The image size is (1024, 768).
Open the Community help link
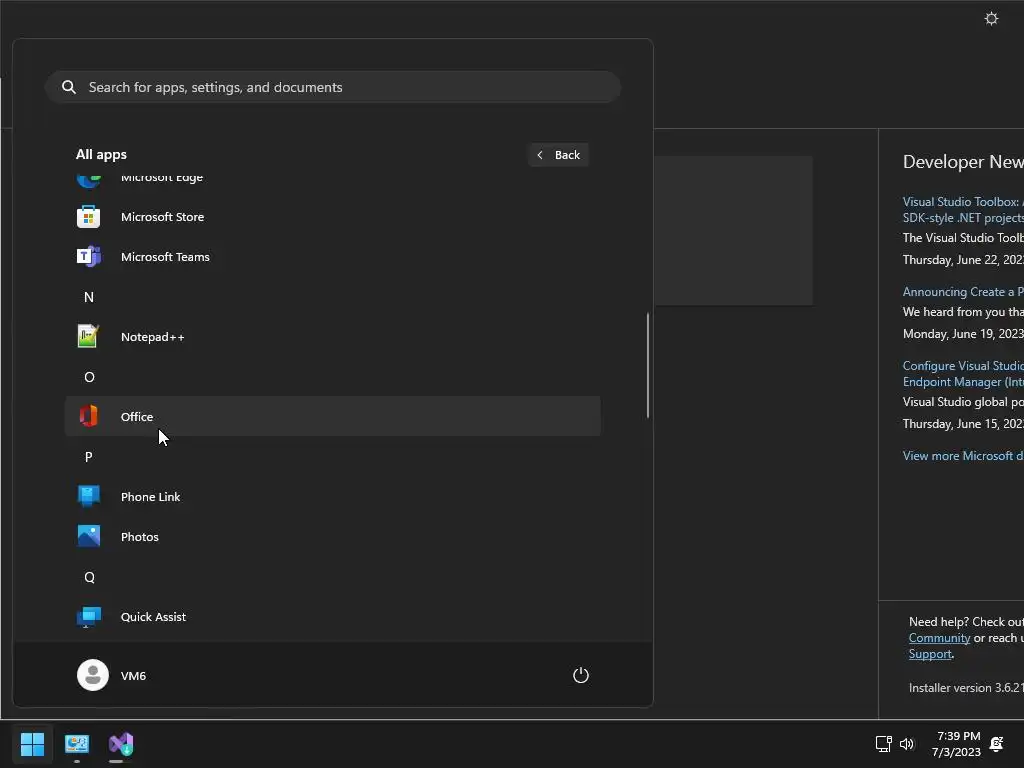click(x=939, y=638)
